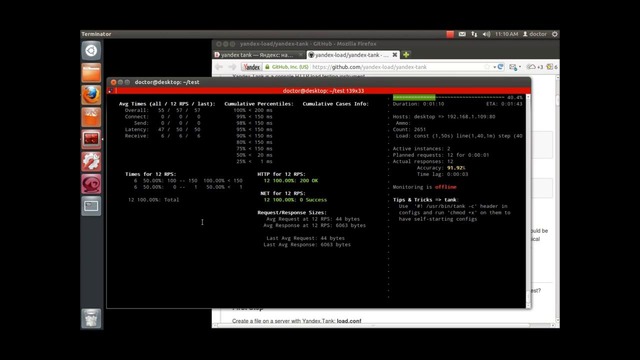Viewport: 640px width, 360px height.
Task: Open the session power gear menu
Action: point(555,34)
